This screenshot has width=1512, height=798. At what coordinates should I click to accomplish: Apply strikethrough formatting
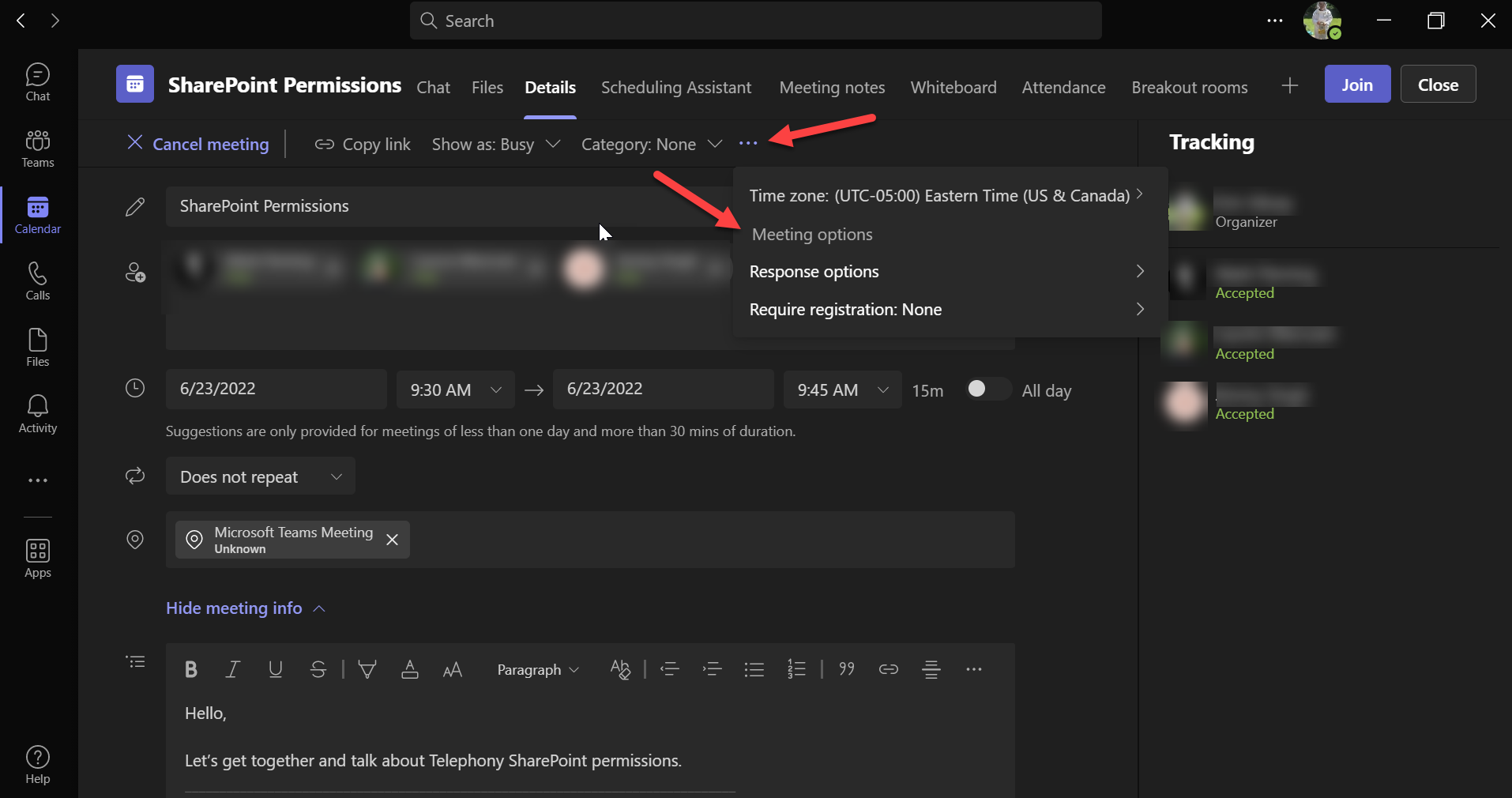(318, 670)
